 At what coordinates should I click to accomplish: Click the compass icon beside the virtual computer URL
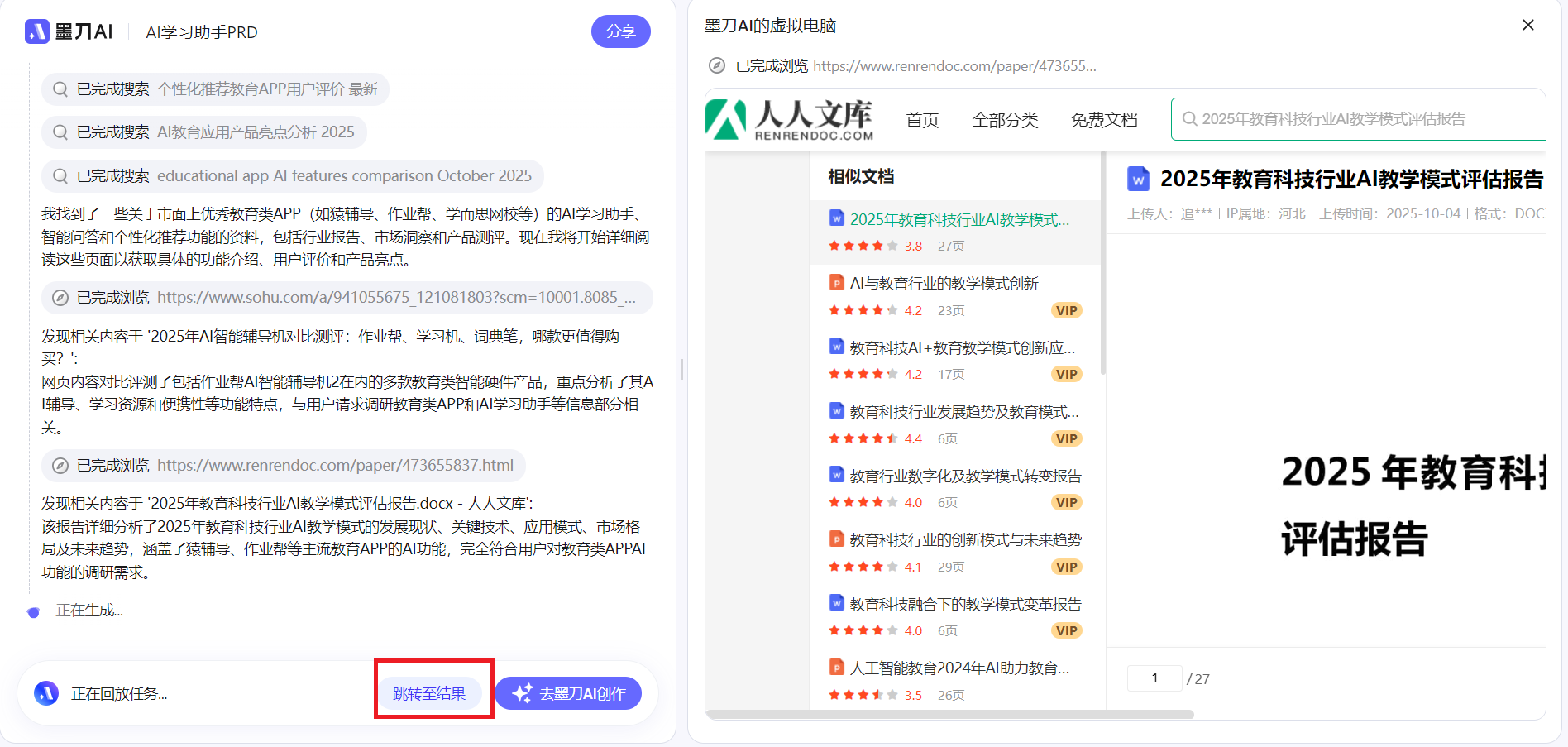[717, 65]
